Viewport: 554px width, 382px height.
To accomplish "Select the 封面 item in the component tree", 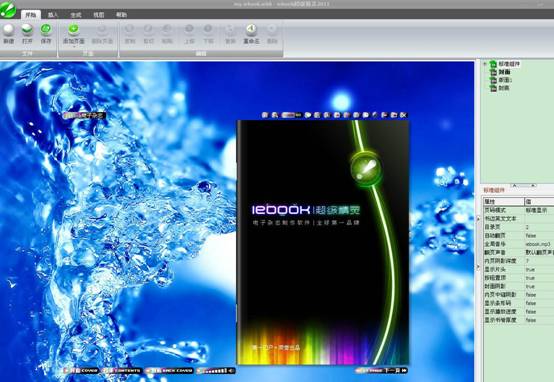I will [505, 72].
